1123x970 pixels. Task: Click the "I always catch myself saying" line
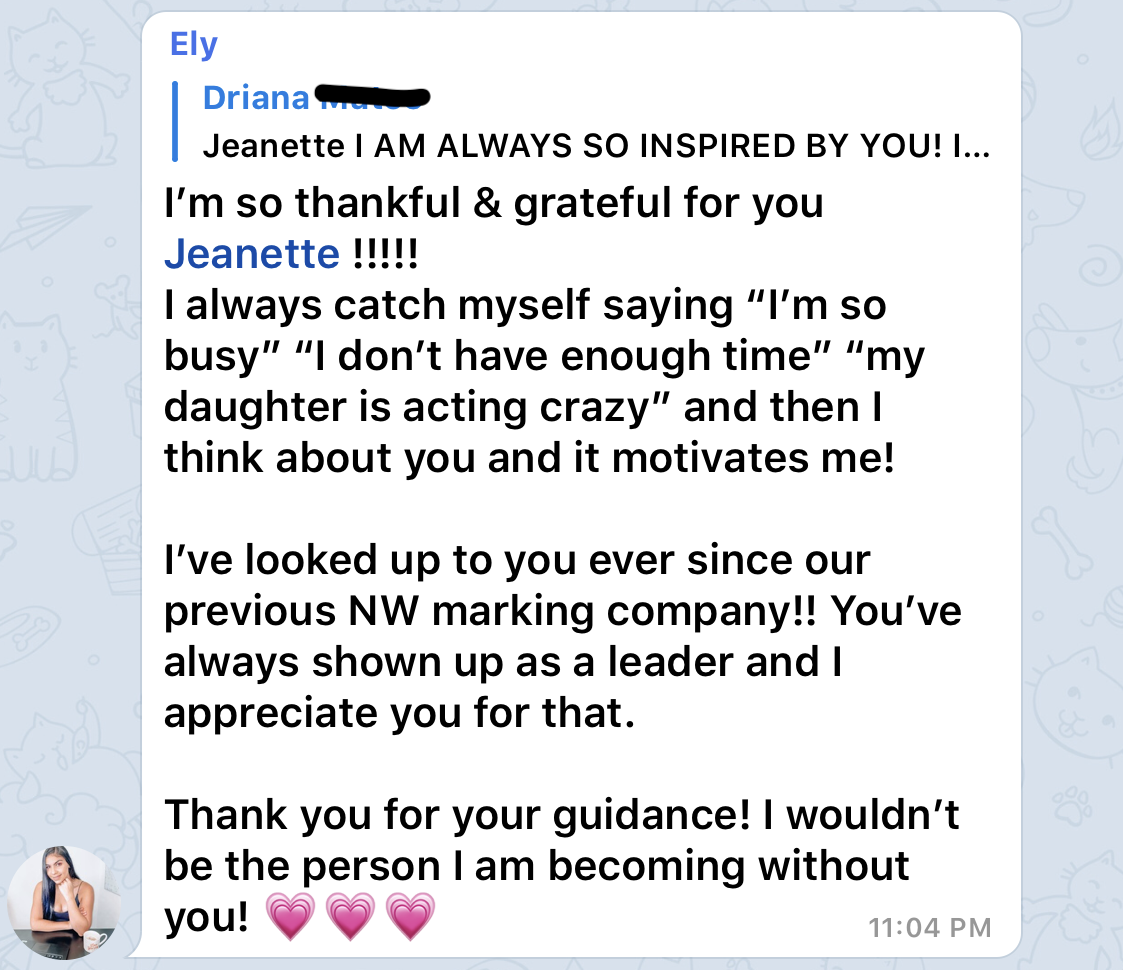point(525,305)
